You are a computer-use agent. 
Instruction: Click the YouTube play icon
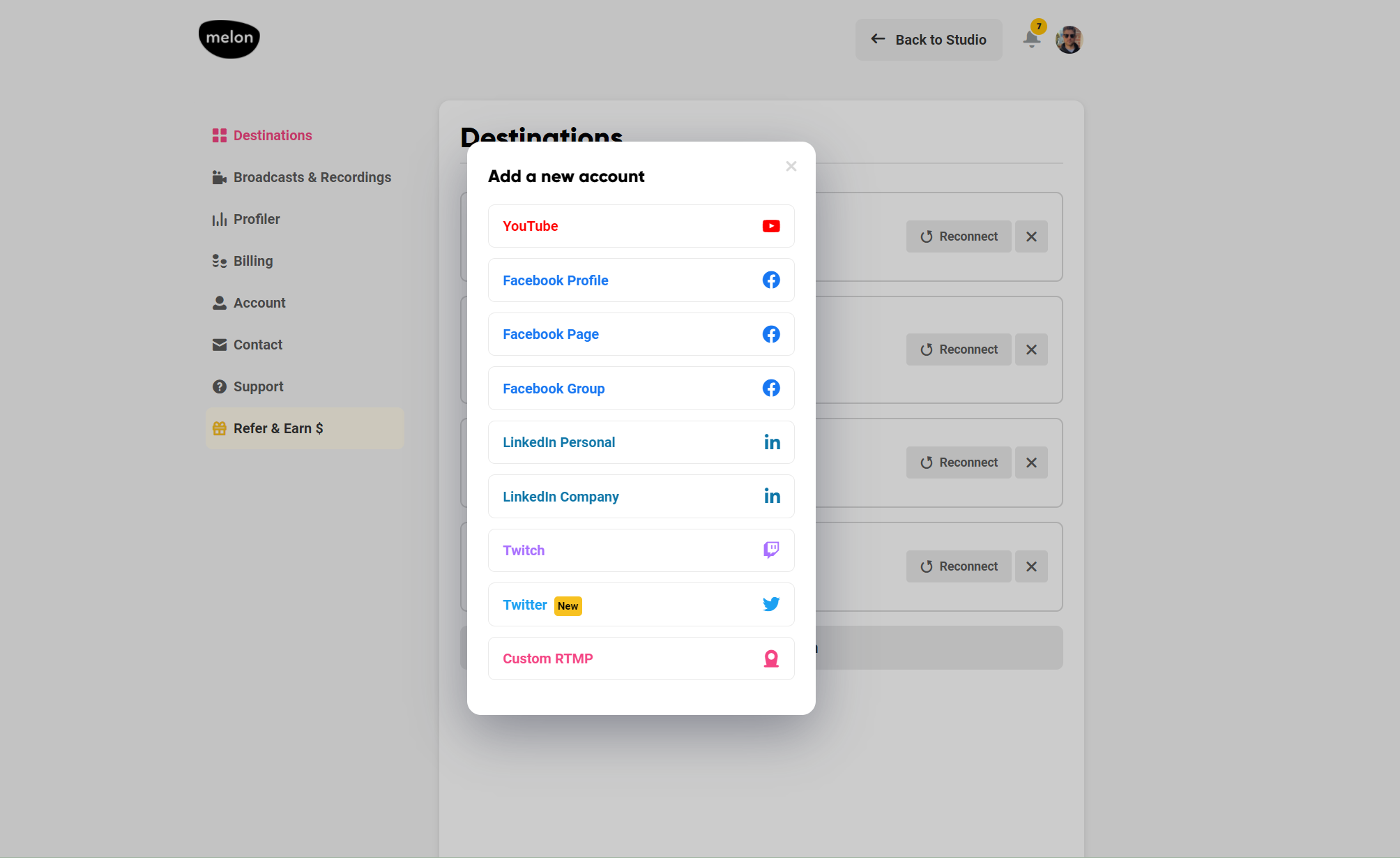coord(771,226)
